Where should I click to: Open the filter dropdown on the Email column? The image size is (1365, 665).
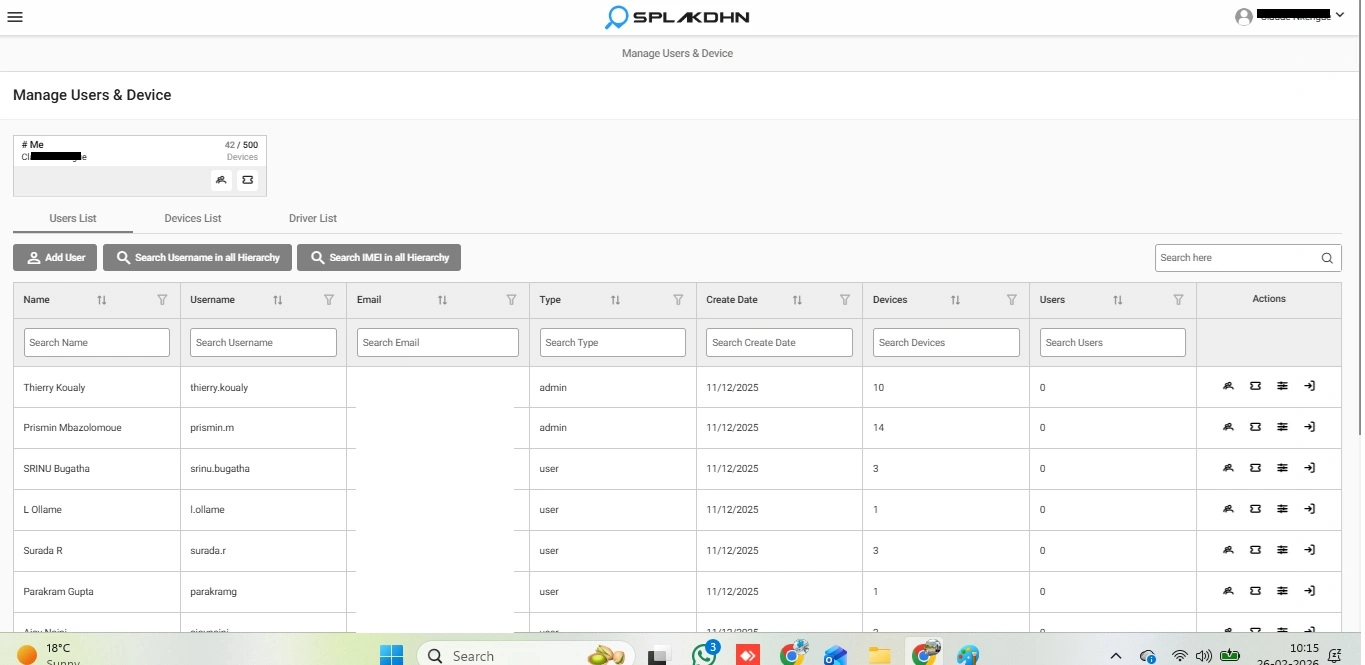click(x=512, y=299)
